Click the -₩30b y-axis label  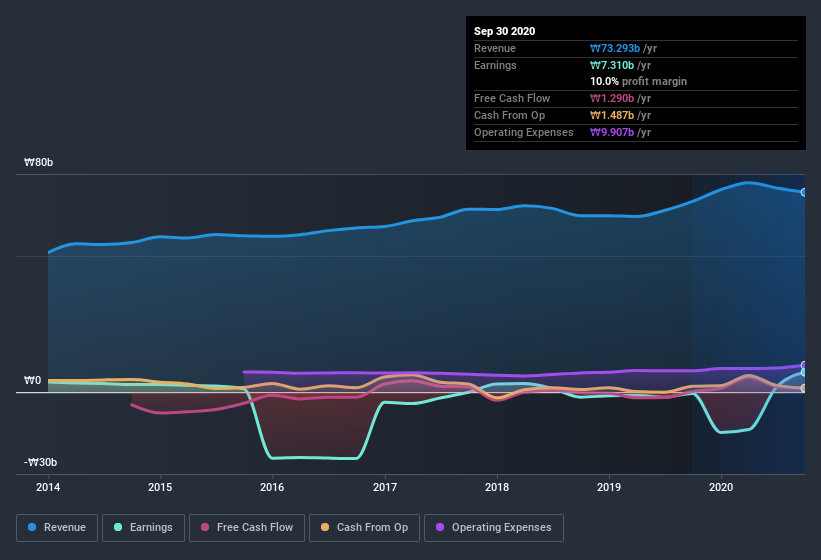40,462
